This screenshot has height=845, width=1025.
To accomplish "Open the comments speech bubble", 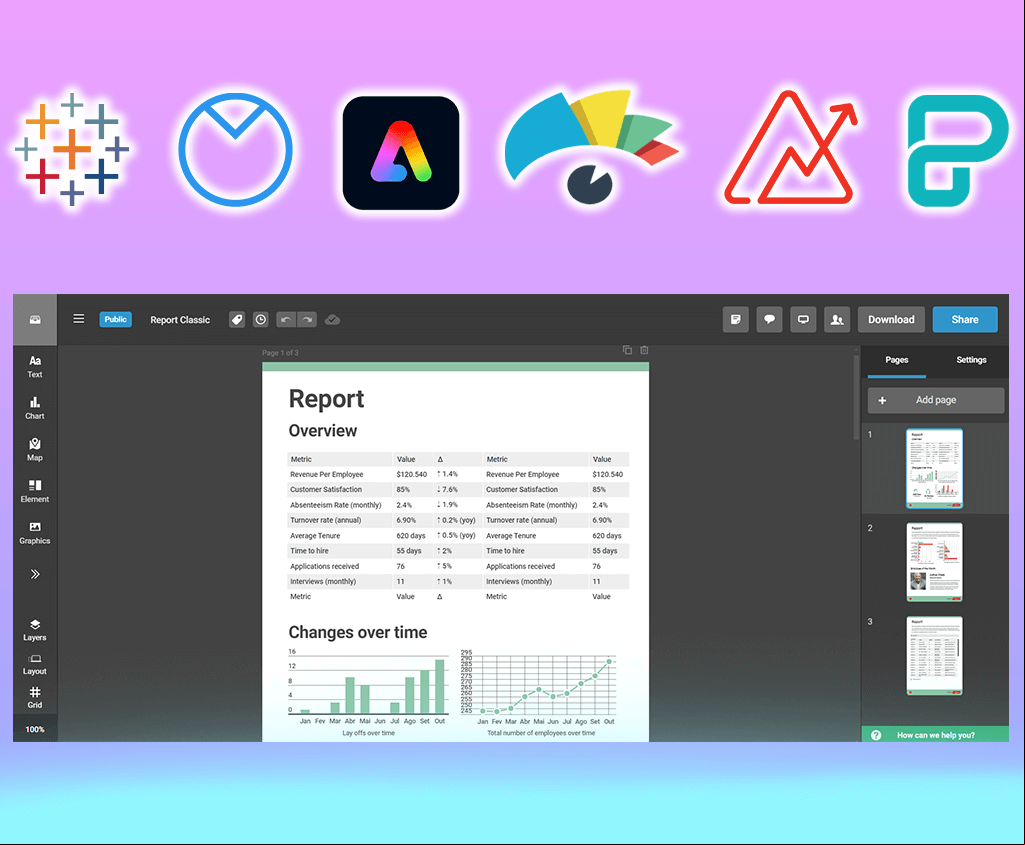I will (769, 320).
